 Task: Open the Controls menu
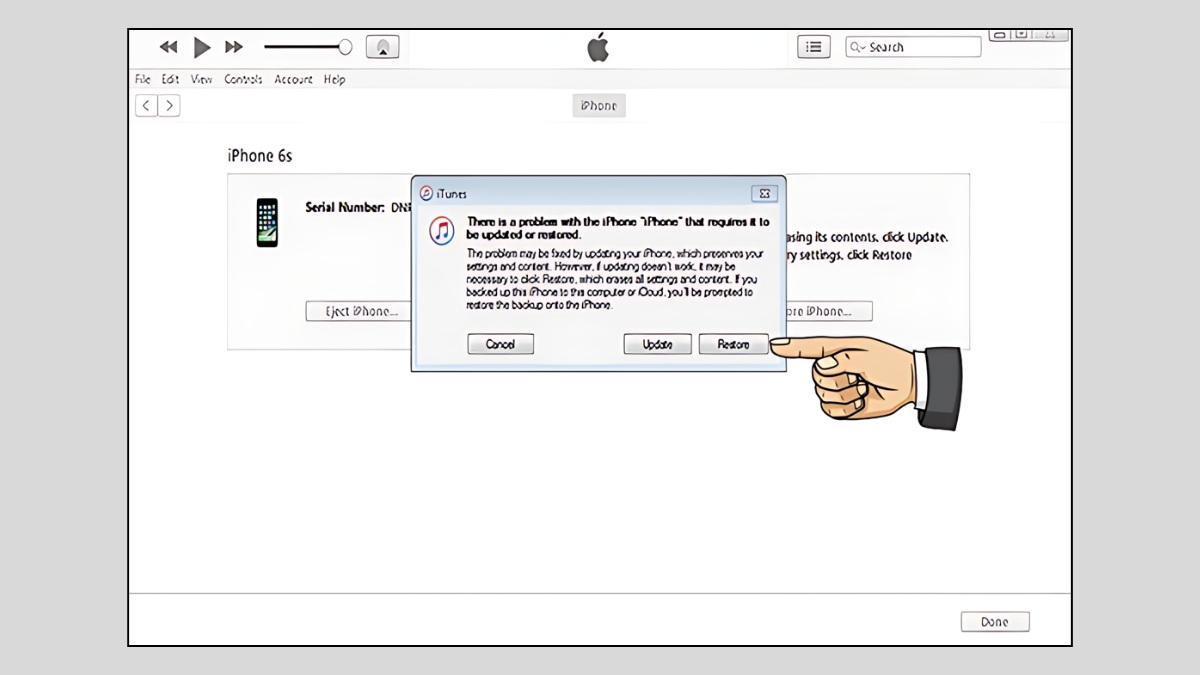(243, 80)
